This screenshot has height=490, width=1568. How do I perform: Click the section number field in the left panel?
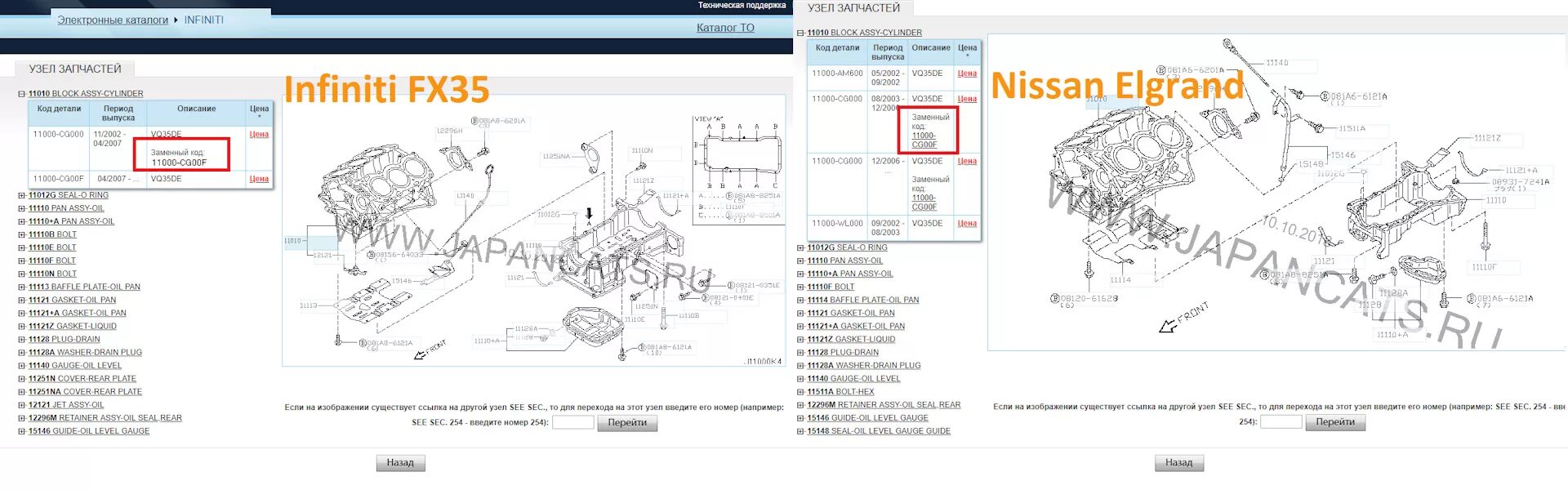[x=573, y=422]
